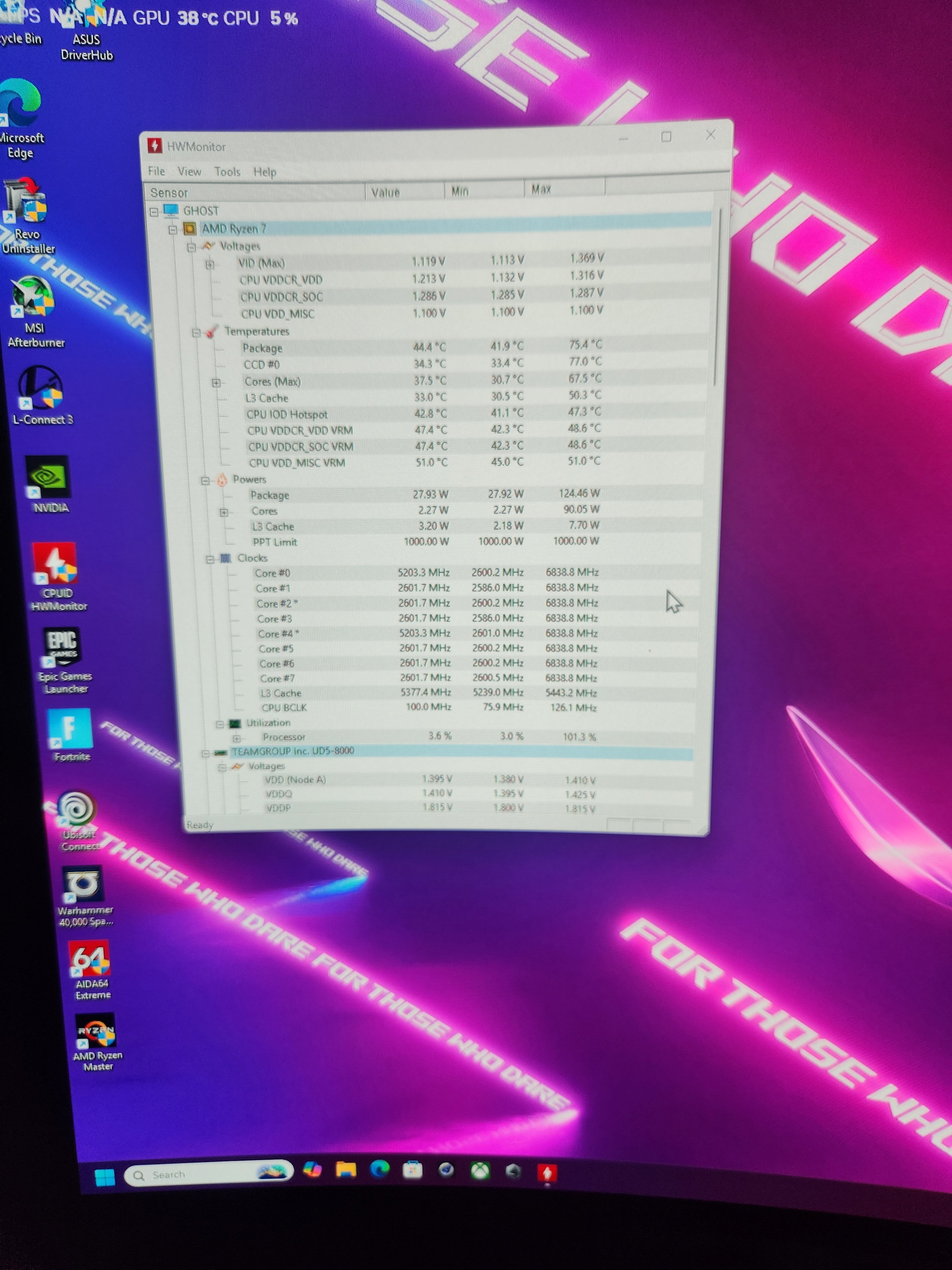Collapse the Temperatures group
This screenshot has height=1270, width=952.
coord(196,332)
